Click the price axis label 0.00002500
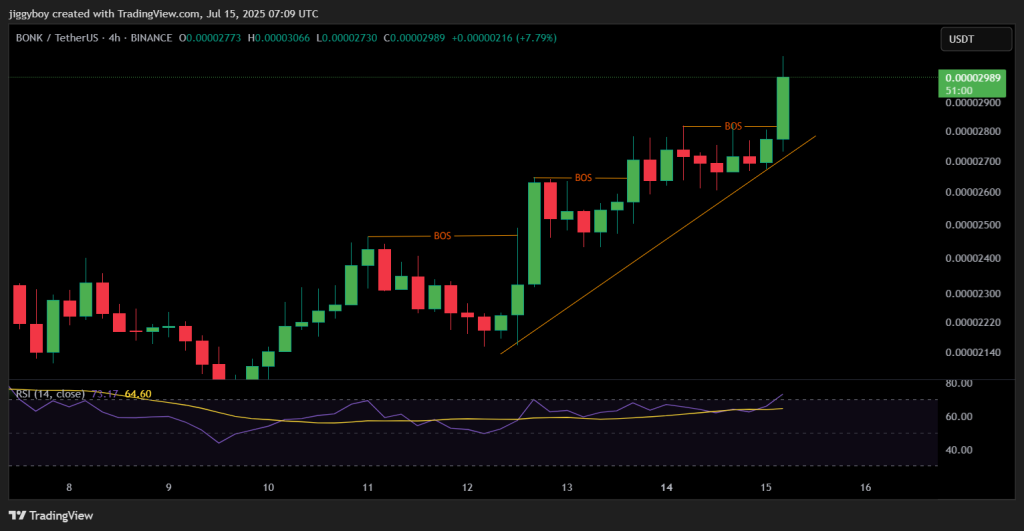Viewport: 1024px width, 531px height. tap(972, 225)
